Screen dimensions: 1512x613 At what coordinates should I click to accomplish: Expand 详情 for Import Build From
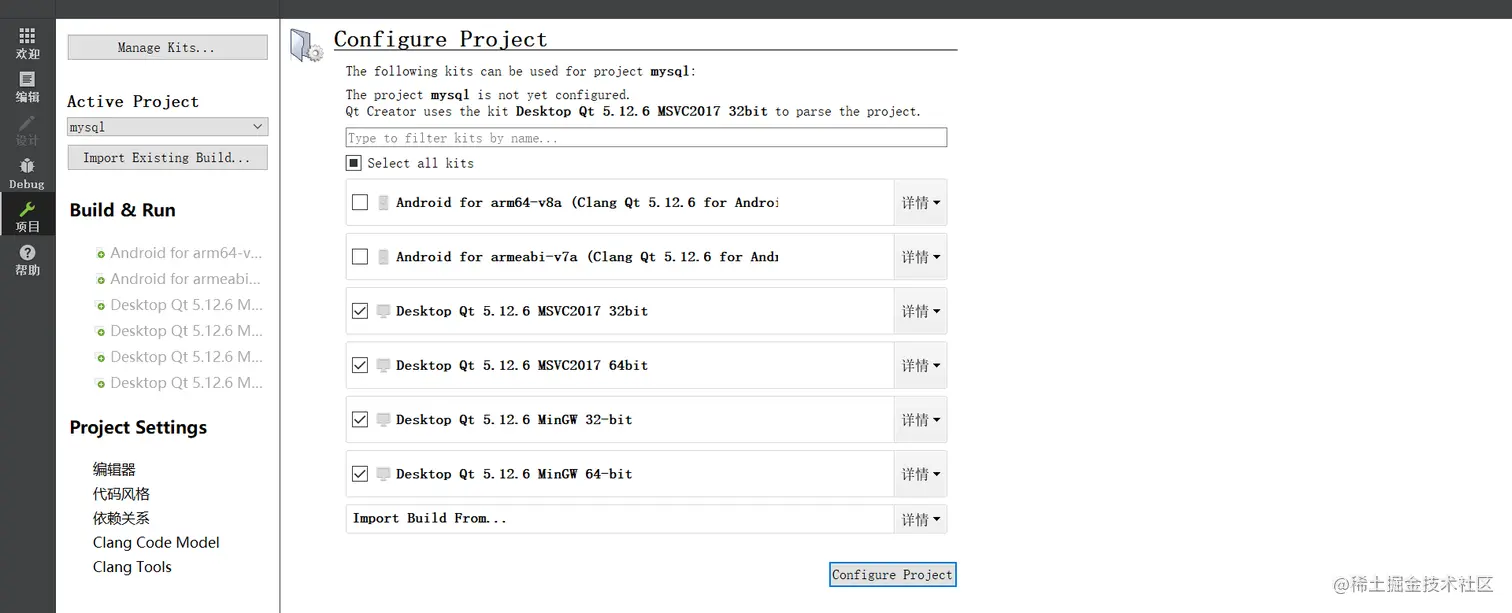[x=920, y=519]
